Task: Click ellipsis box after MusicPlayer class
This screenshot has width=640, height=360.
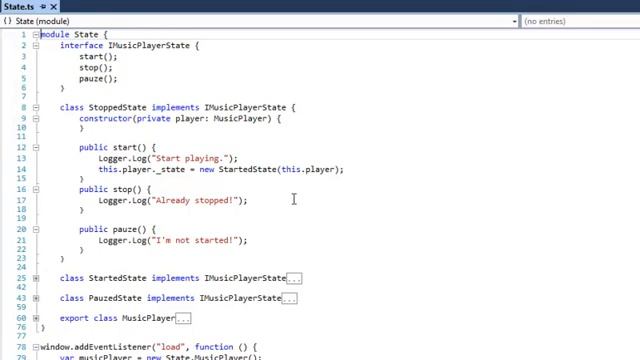Action: click(183, 319)
